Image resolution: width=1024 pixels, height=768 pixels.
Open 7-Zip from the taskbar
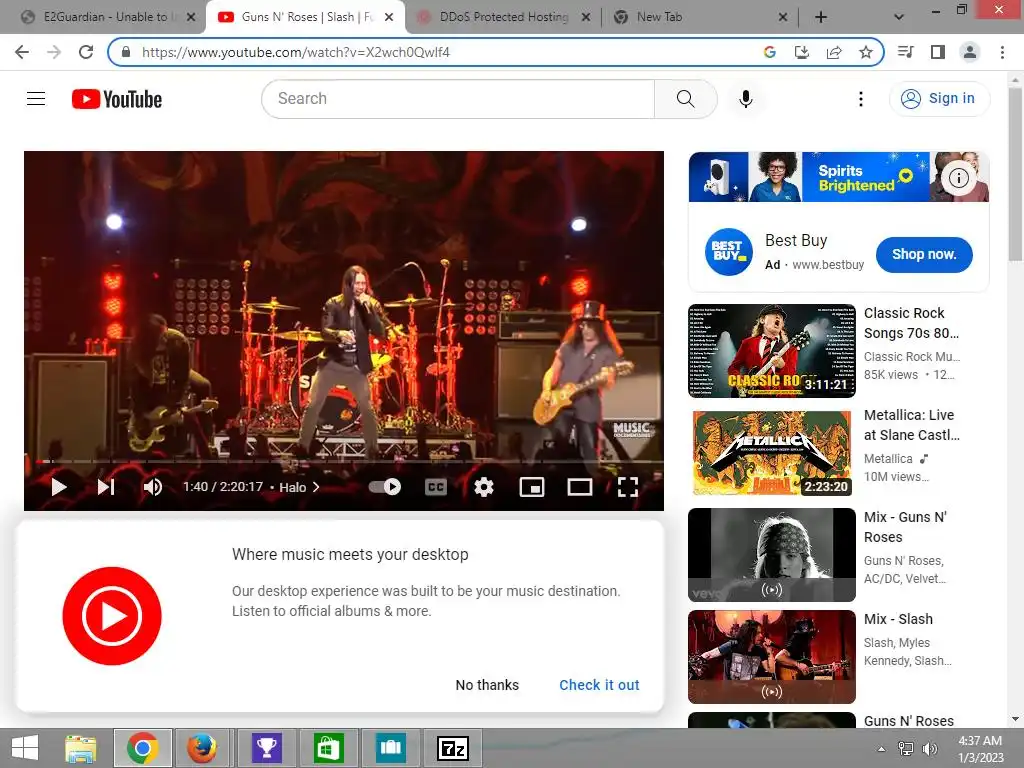[x=453, y=748]
